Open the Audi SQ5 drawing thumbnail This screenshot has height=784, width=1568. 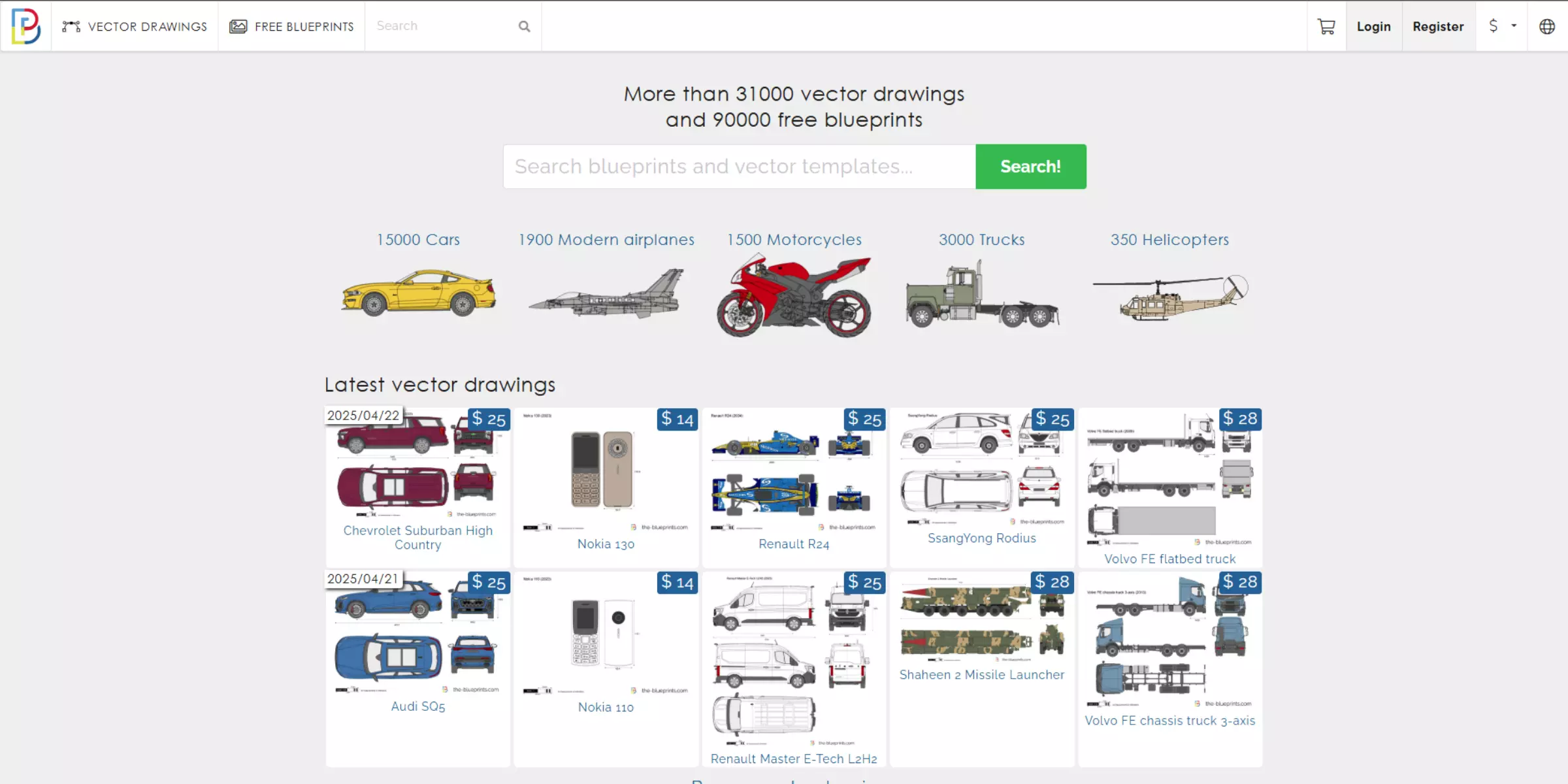(418, 634)
